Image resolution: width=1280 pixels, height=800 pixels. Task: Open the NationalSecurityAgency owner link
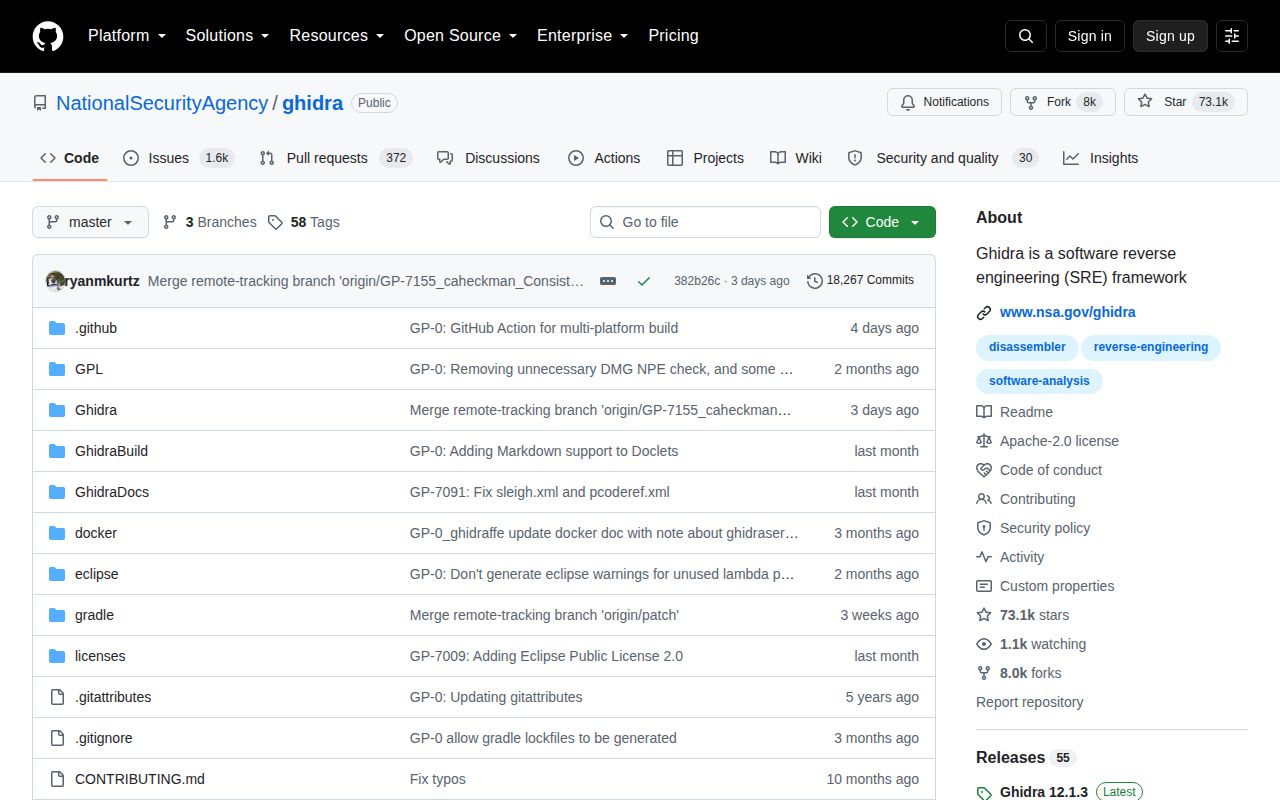(162, 103)
